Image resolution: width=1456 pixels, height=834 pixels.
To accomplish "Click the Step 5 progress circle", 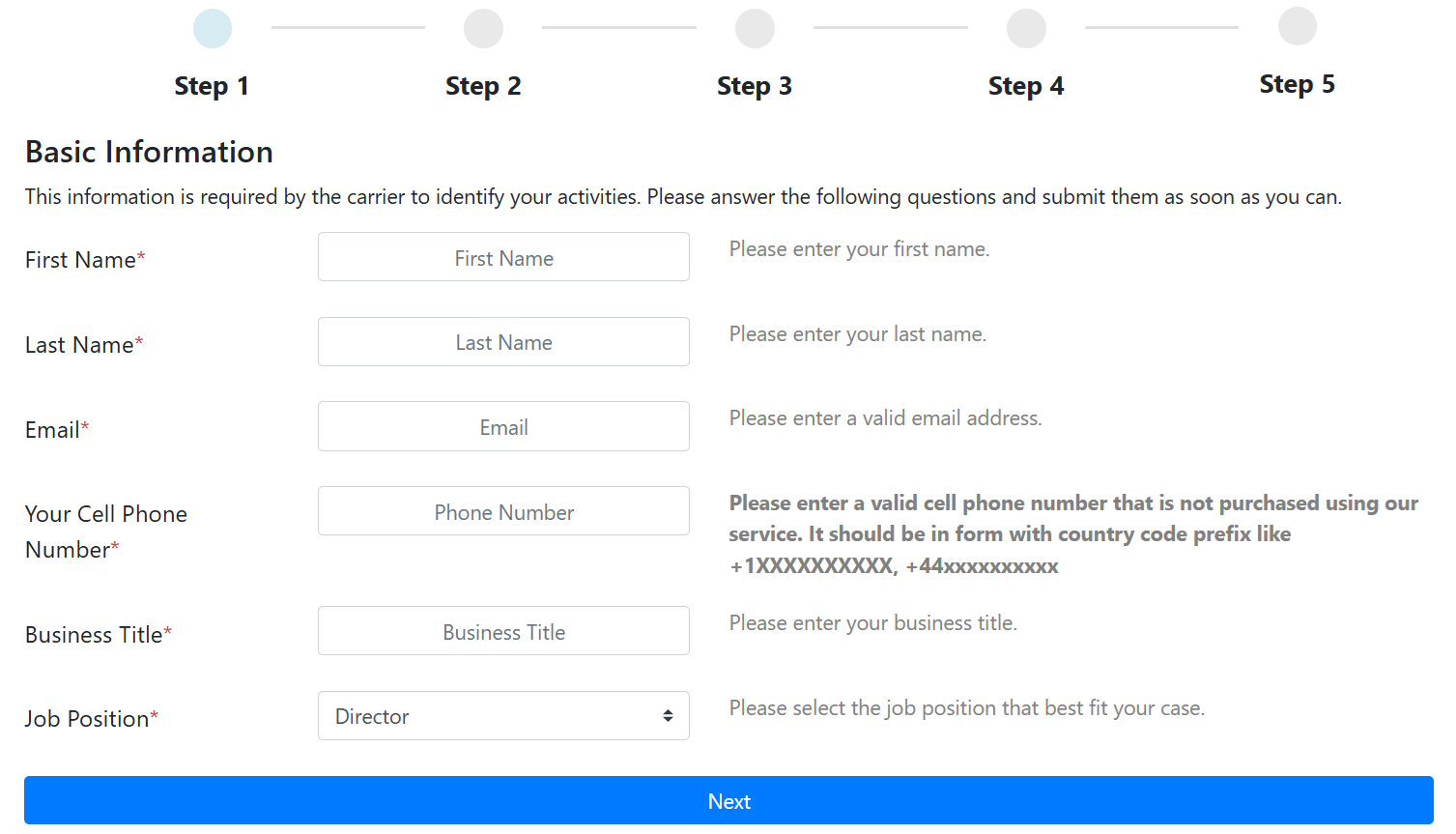I will (x=1298, y=26).
